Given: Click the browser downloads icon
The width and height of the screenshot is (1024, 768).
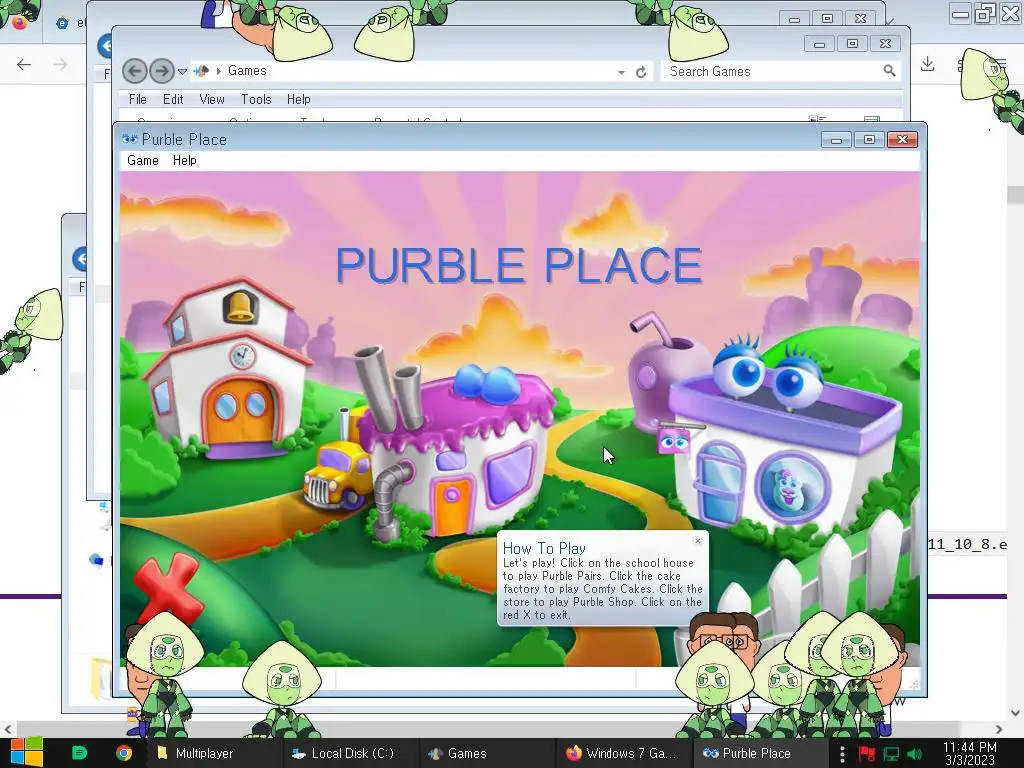Looking at the screenshot, I should click(927, 64).
